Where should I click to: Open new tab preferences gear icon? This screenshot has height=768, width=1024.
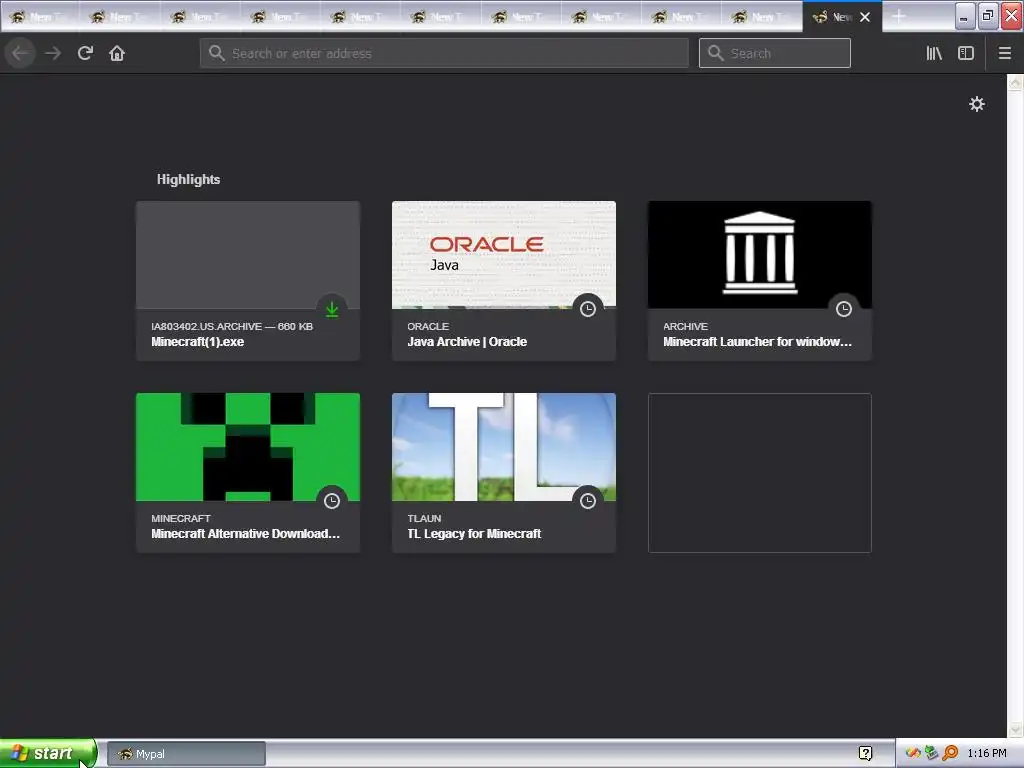pyautogui.click(x=976, y=104)
